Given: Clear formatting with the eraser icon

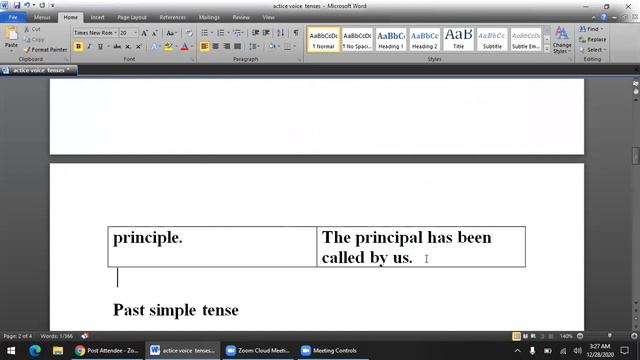Looking at the screenshot, I should point(189,33).
